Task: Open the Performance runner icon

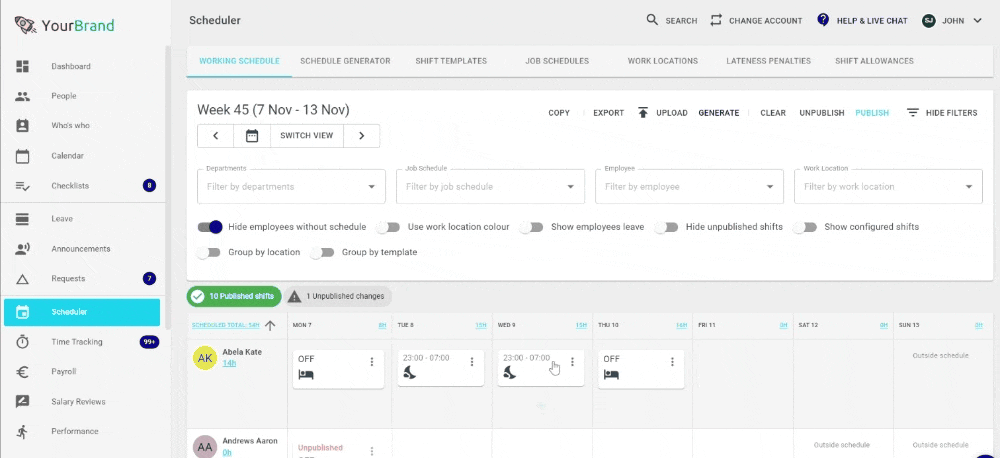Action: [x=22, y=431]
